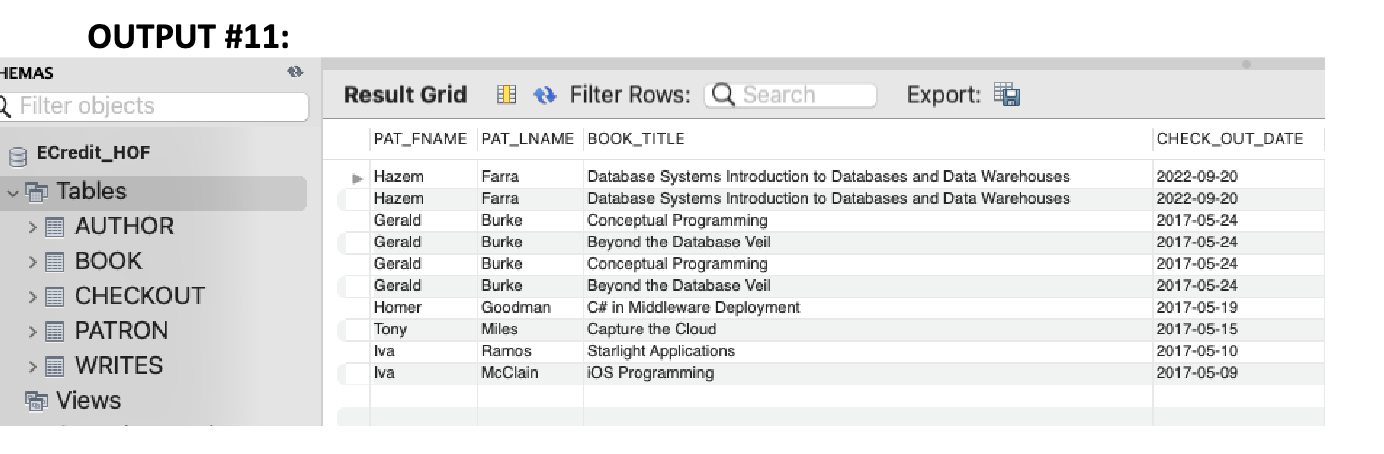Screen dimensions: 1384x454
Task: Select the WRITES table in the tree
Action: [x=119, y=366]
